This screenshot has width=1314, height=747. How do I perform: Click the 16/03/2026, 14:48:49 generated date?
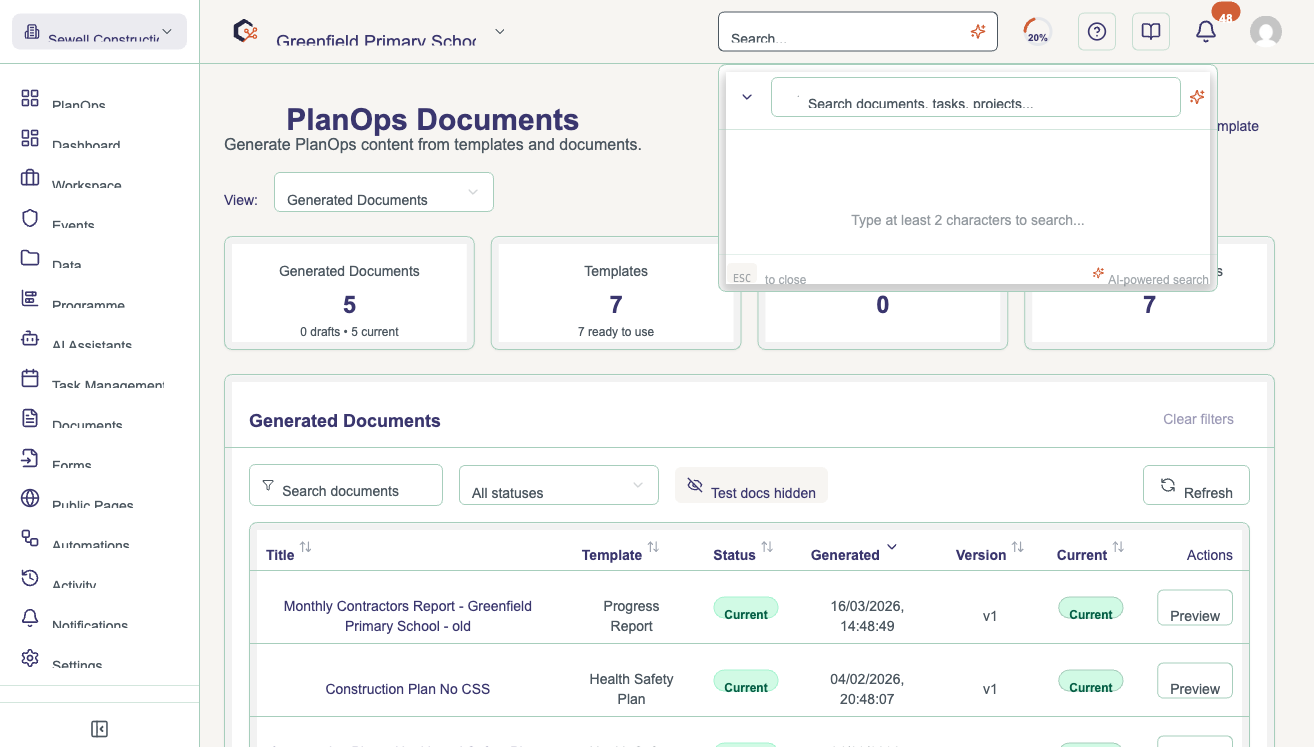coord(867,616)
